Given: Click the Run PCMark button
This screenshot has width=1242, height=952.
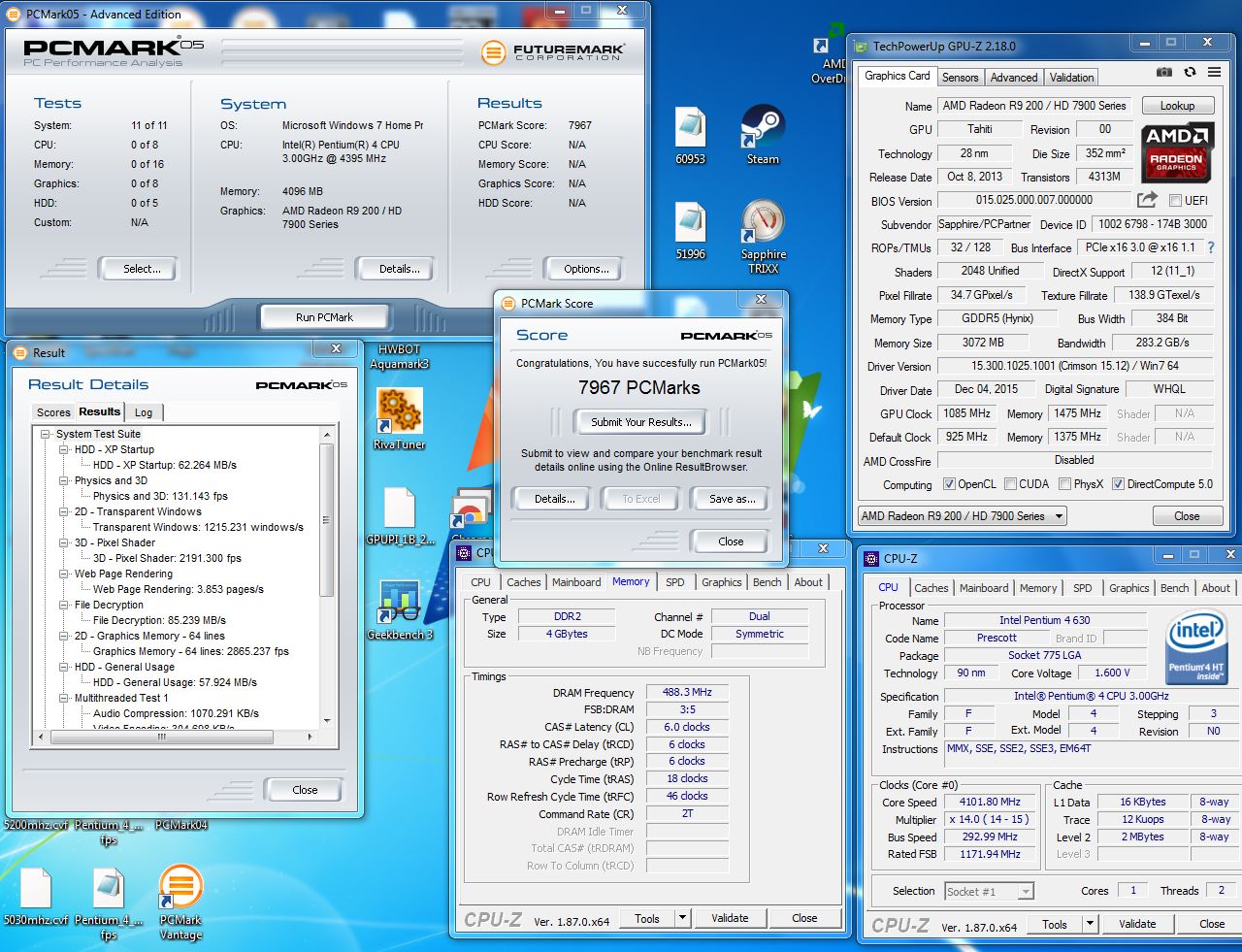Looking at the screenshot, I should pyautogui.click(x=324, y=317).
